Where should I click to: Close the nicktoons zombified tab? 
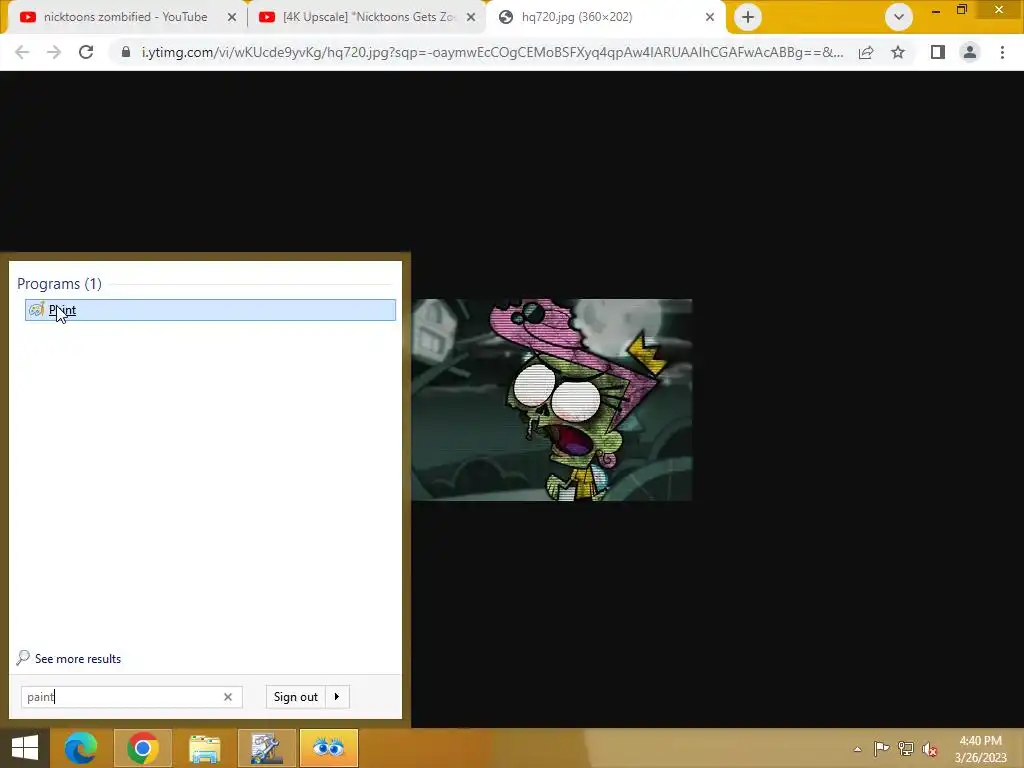[x=232, y=17]
